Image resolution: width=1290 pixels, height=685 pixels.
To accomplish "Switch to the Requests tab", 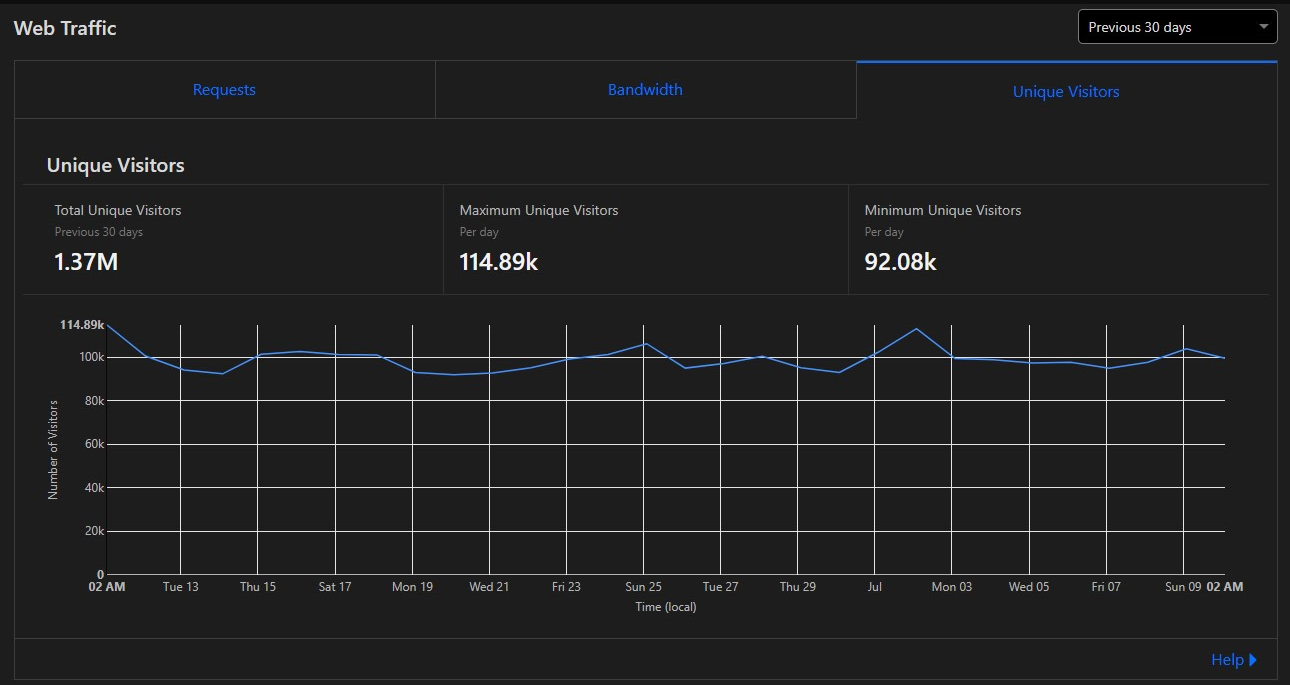I will 224,90.
